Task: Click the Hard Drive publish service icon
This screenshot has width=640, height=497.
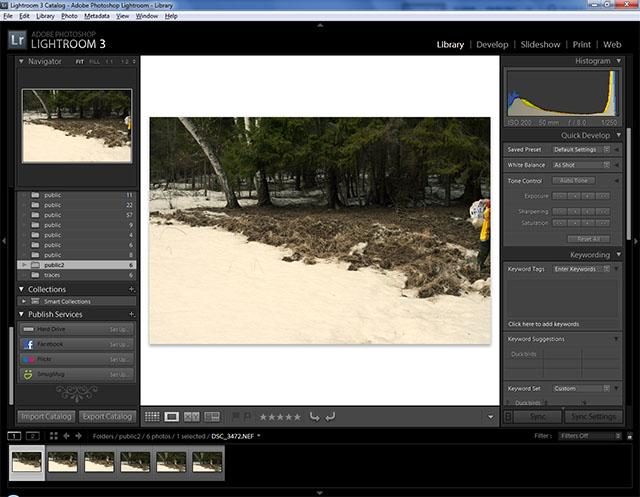Action: [29, 329]
